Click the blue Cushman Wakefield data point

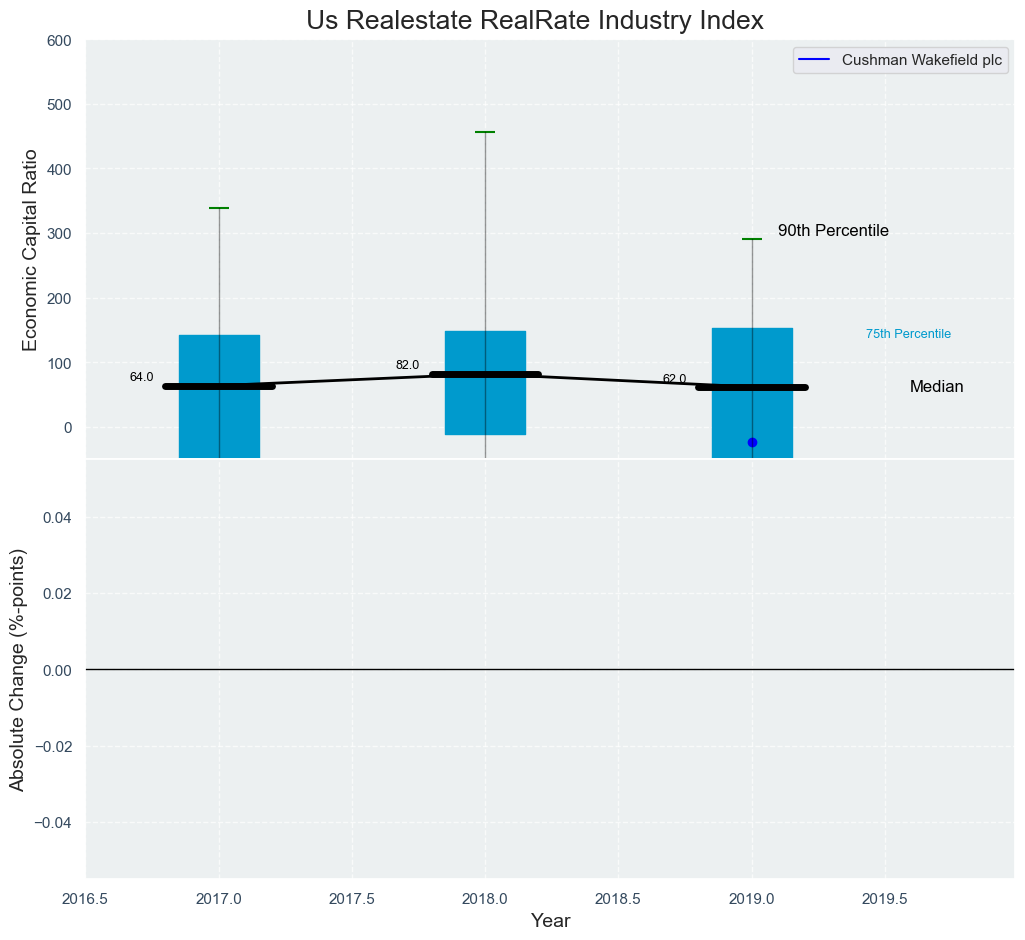(x=752, y=442)
